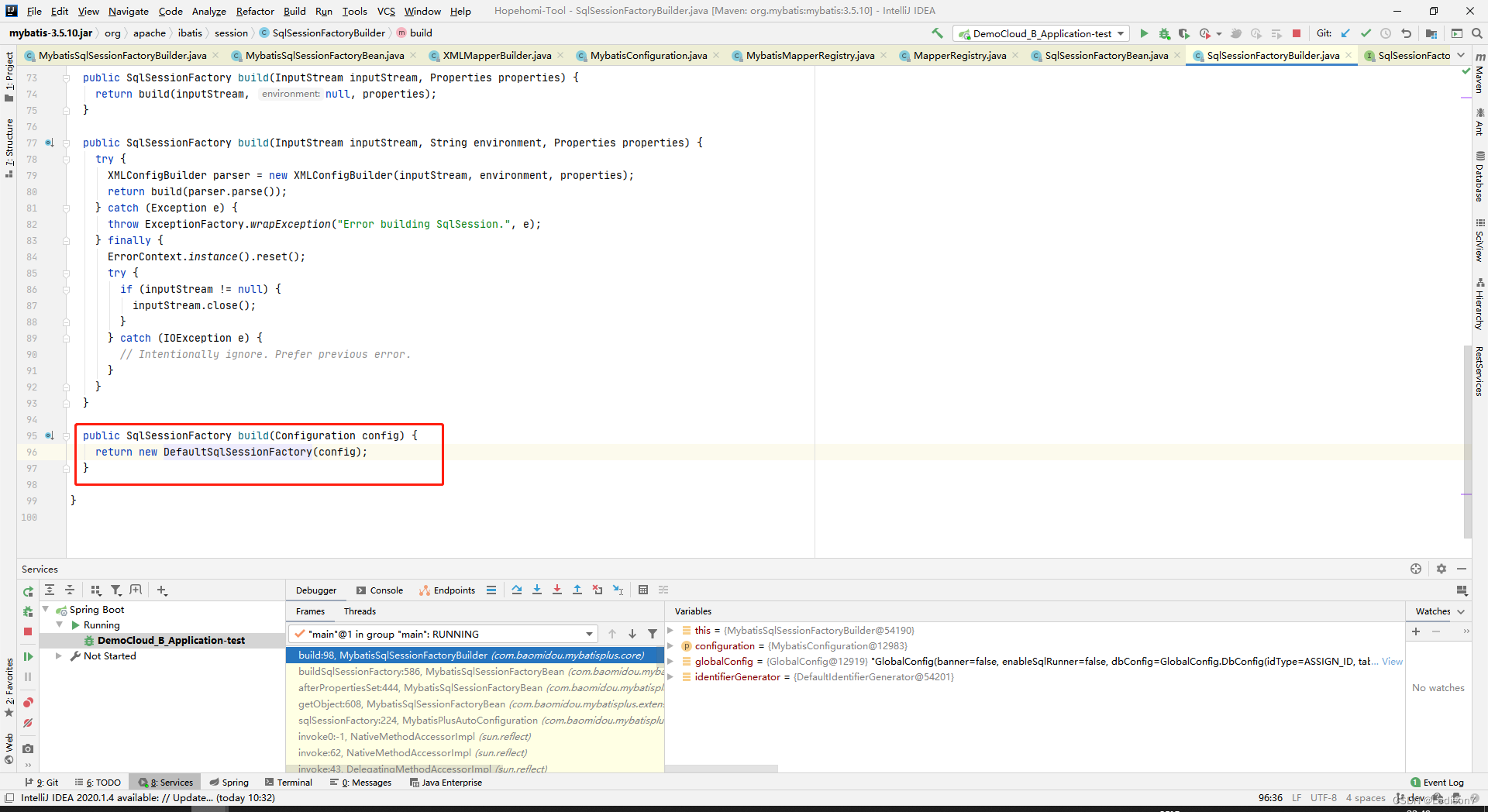Open run configuration dropdown DemoCloud_B_Application-test
This screenshot has width=1488, height=812.
tap(1041, 33)
